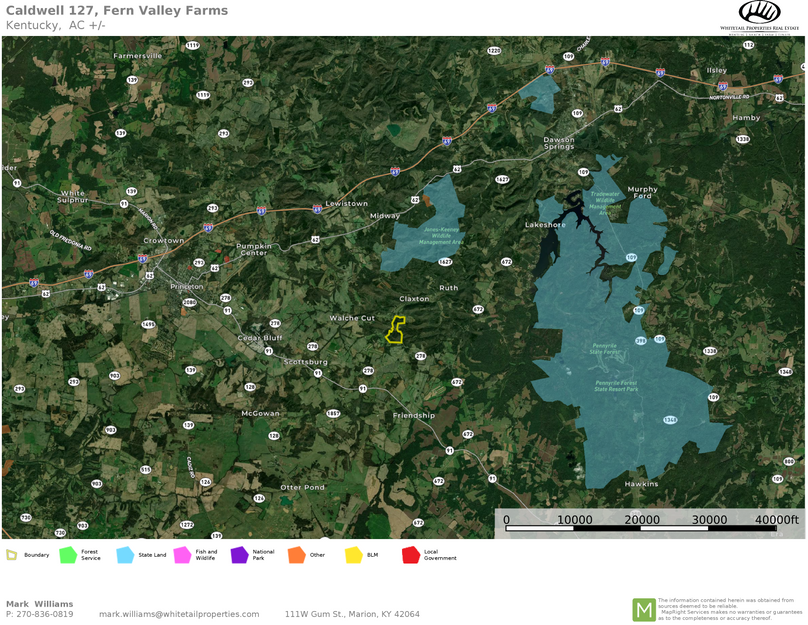The width and height of the screenshot is (808, 625).
Task: Click the National Park legend icon
Action: 238,553
